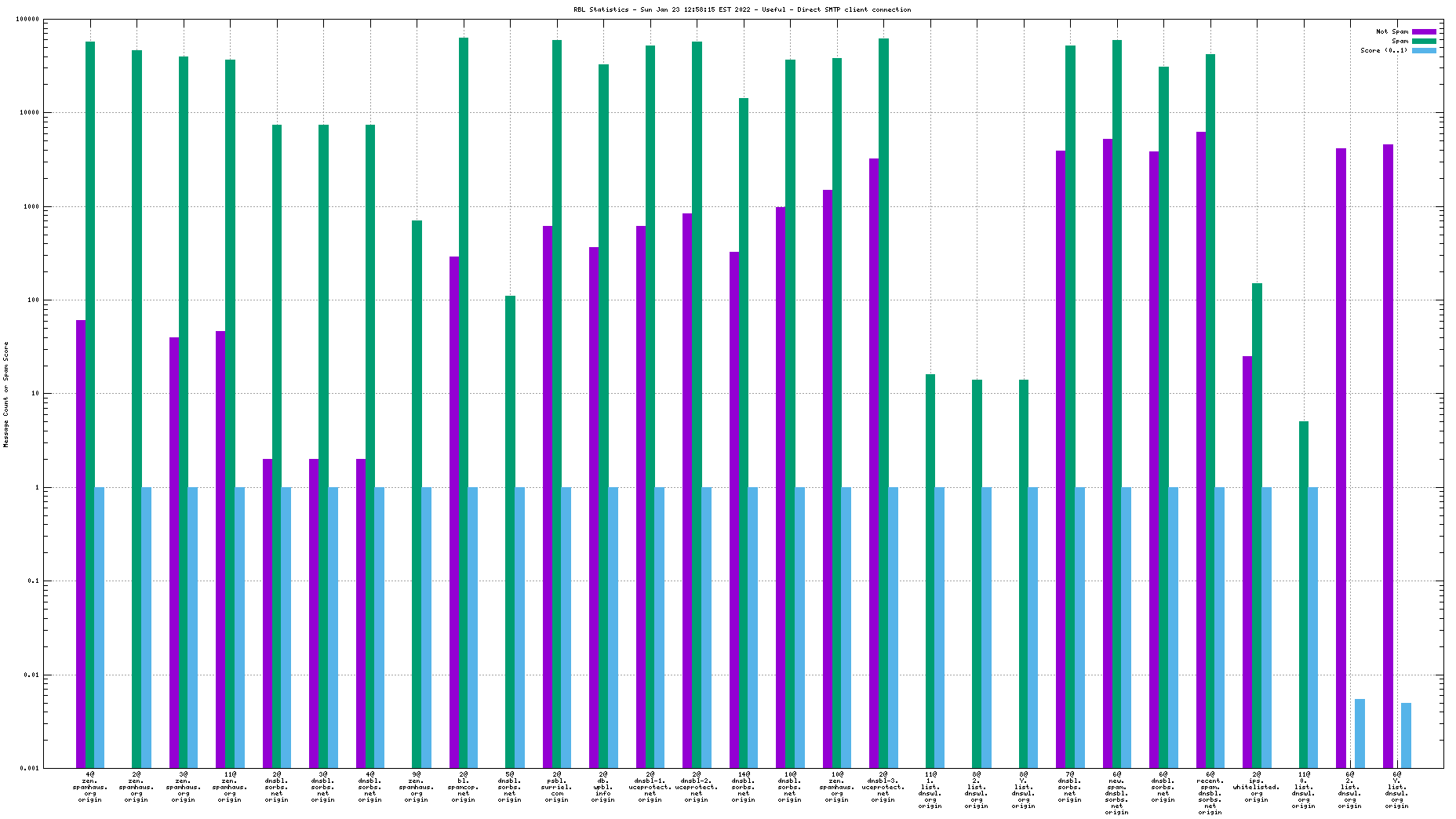This screenshot has width=1456, height=819.
Task: Click the Message Count or Spam Score axis label
Action: 6,394
